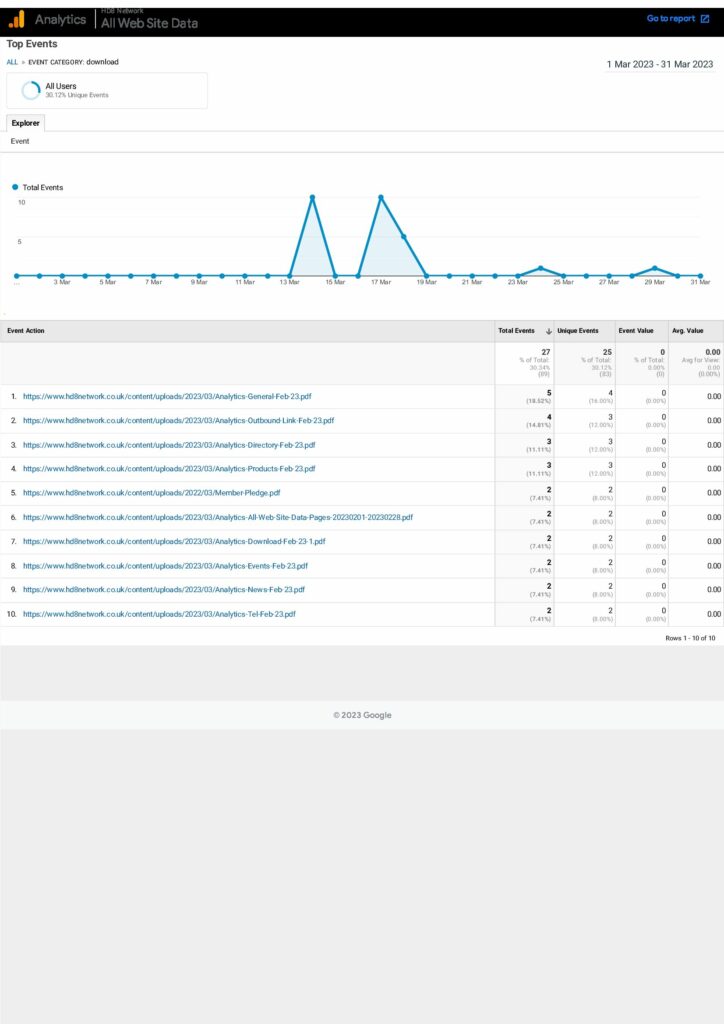Screen dimensions: 724x1024
Task: Click the Total Events legend dot
Action: tap(16, 187)
